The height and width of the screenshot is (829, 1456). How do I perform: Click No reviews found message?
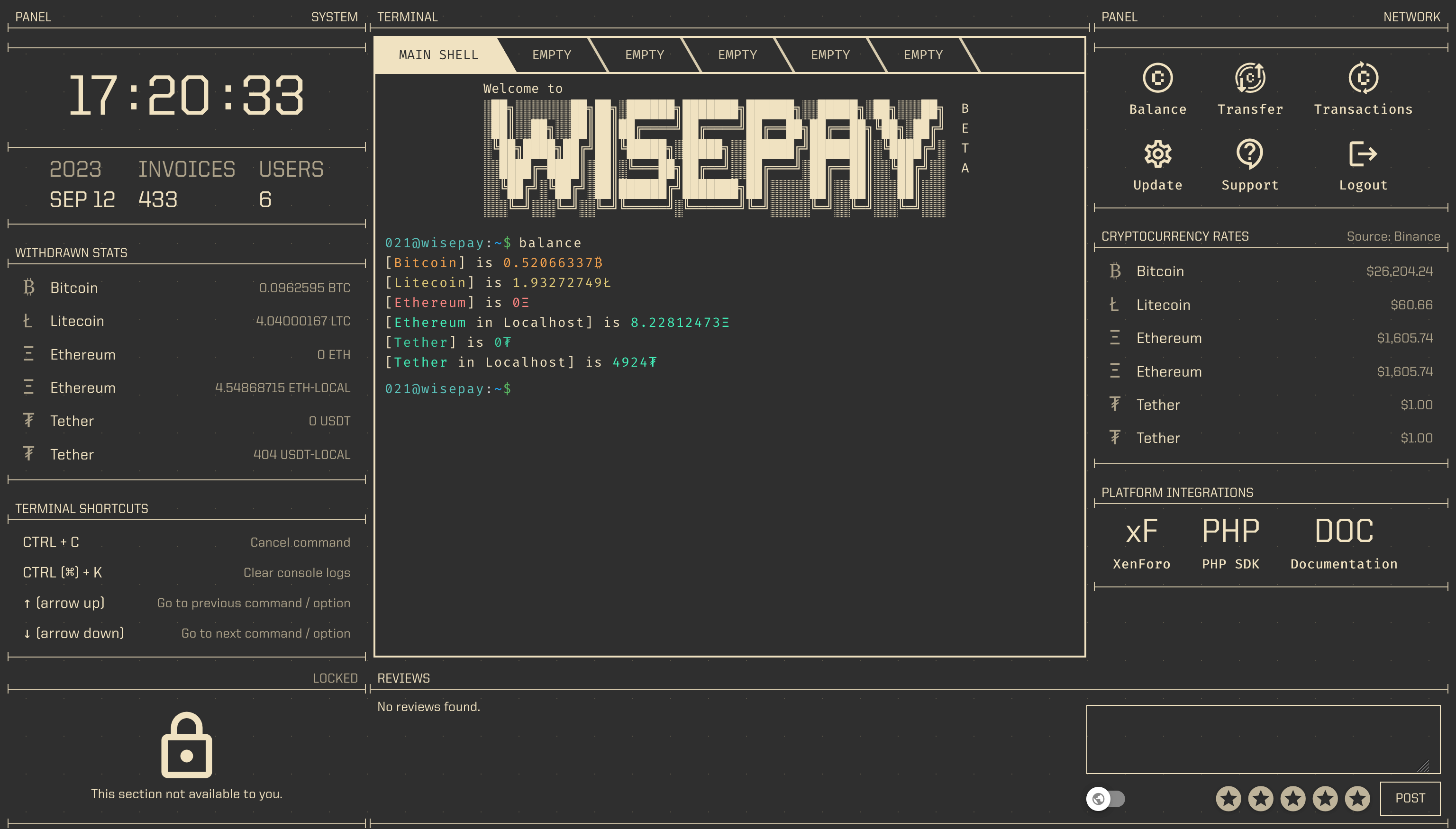428,707
